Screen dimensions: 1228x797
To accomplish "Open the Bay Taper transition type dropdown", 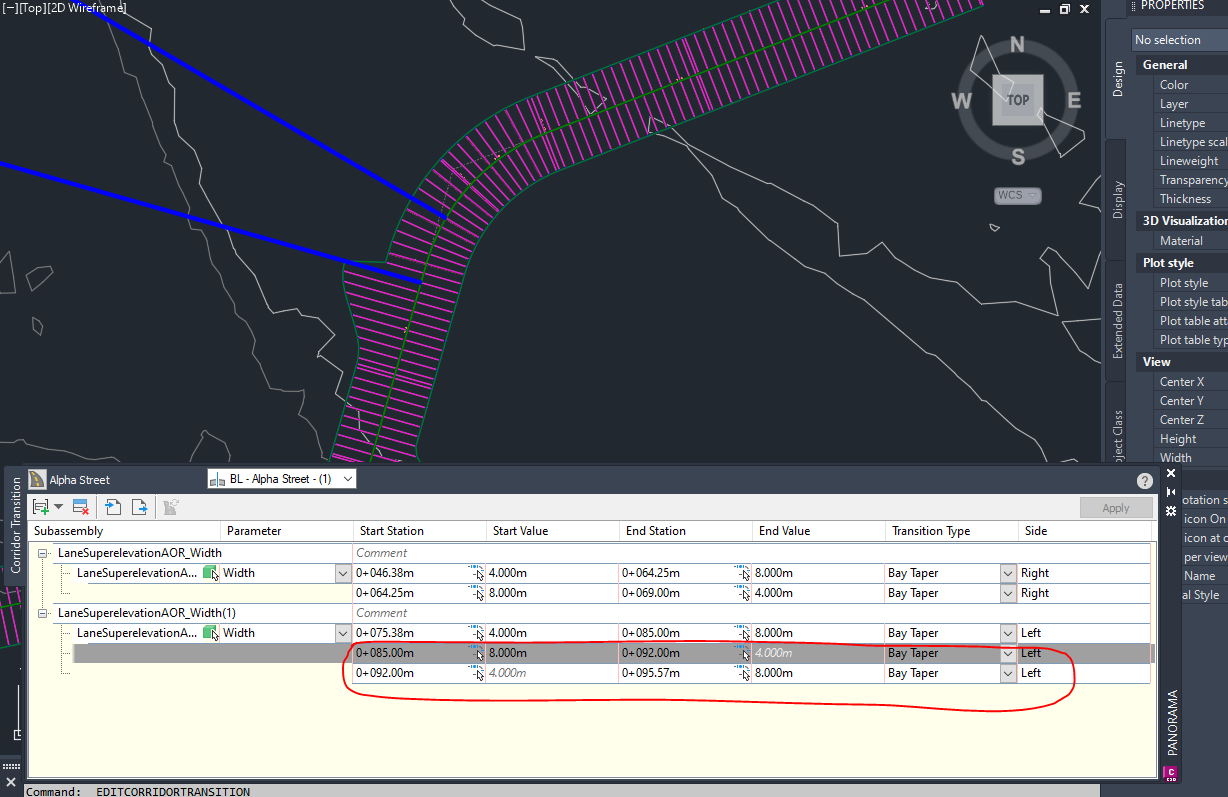I will pos(1007,653).
